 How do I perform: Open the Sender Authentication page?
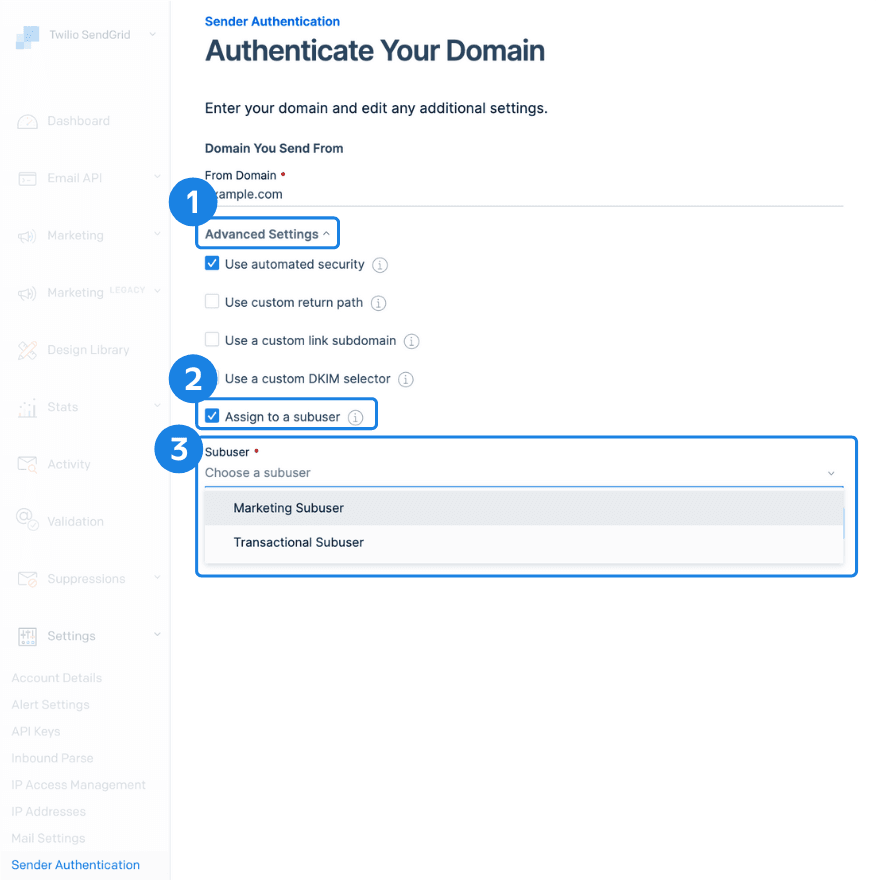(x=74, y=864)
